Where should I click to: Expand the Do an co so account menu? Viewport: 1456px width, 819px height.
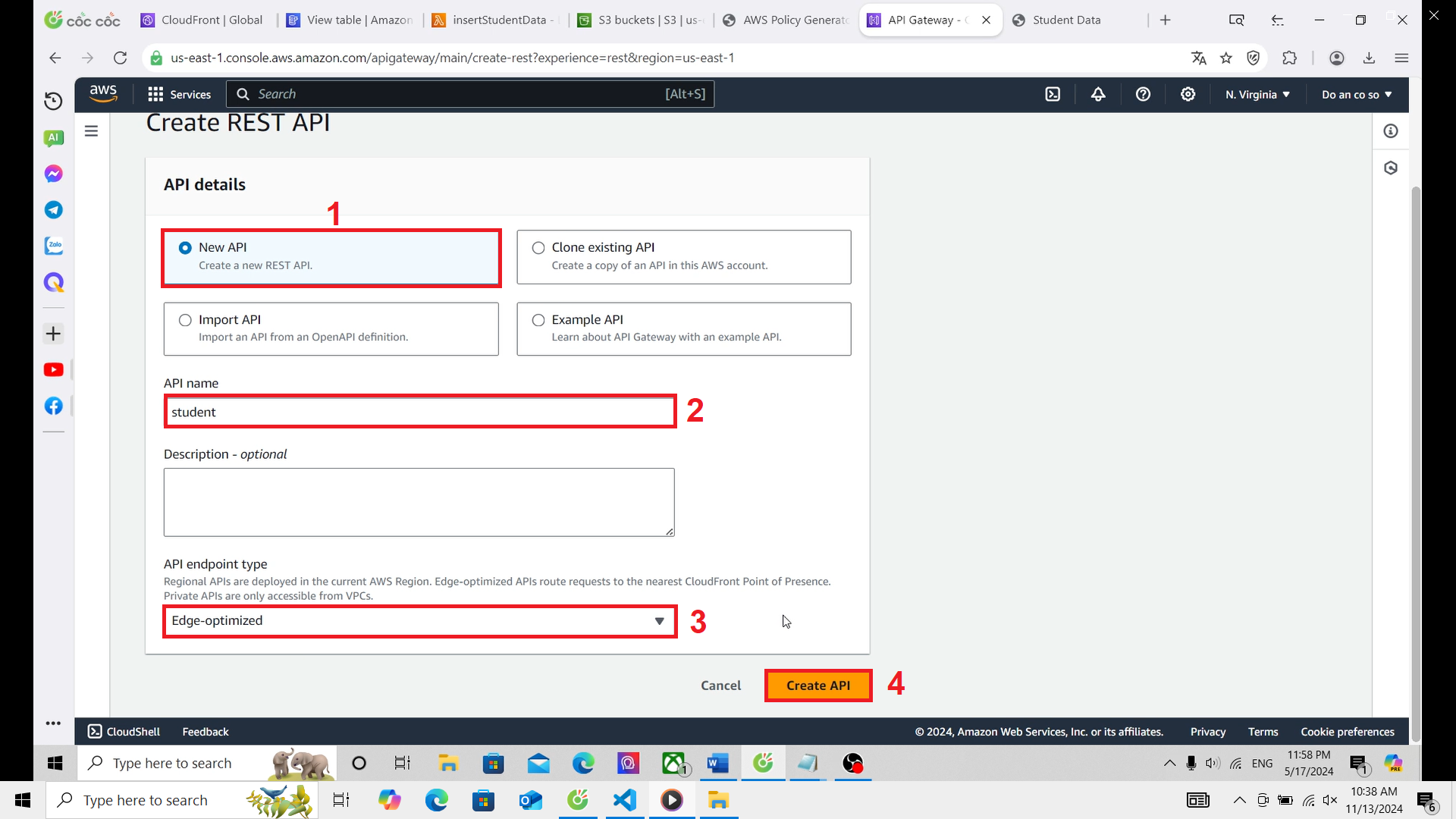click(x=1357, y=94)
